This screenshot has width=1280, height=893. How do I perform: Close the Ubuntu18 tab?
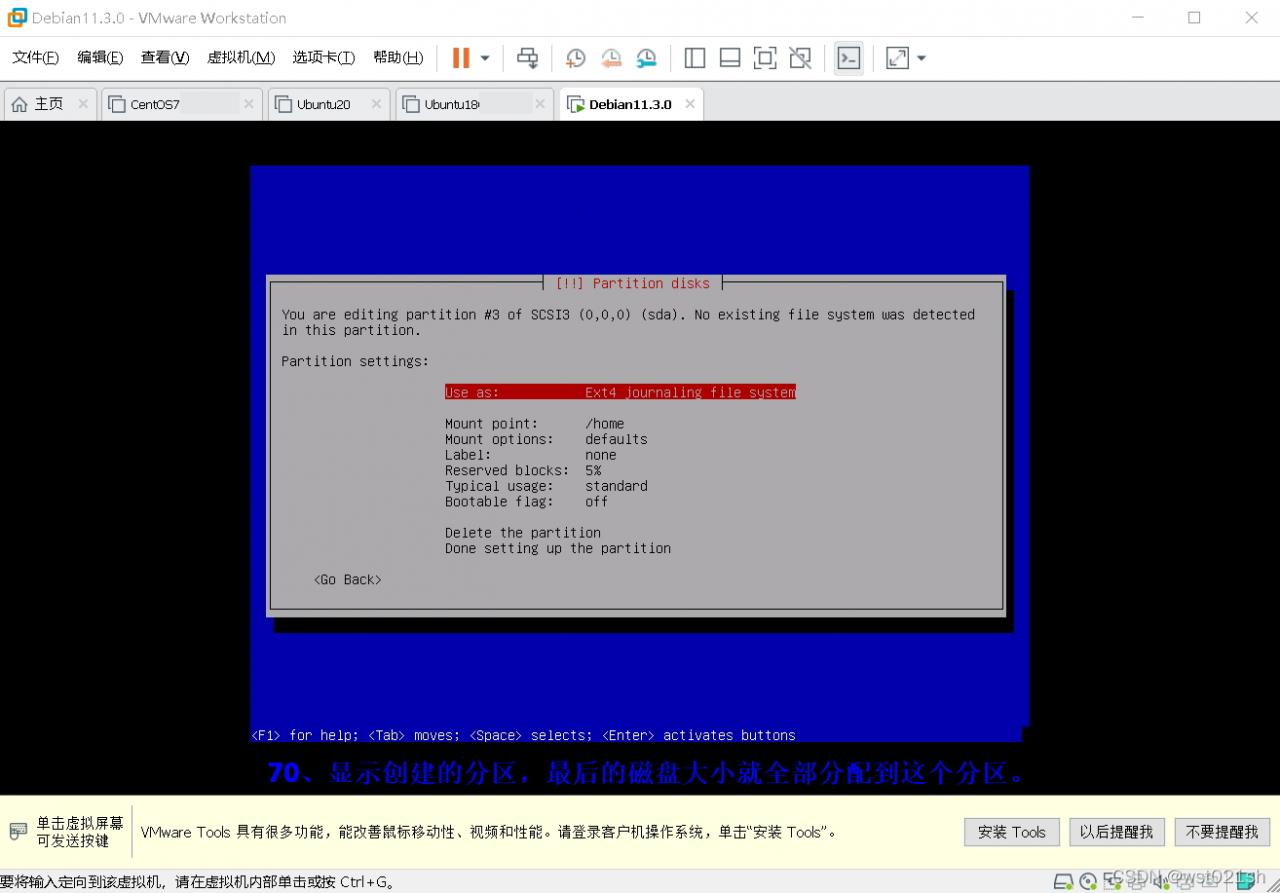click(540, 104)
